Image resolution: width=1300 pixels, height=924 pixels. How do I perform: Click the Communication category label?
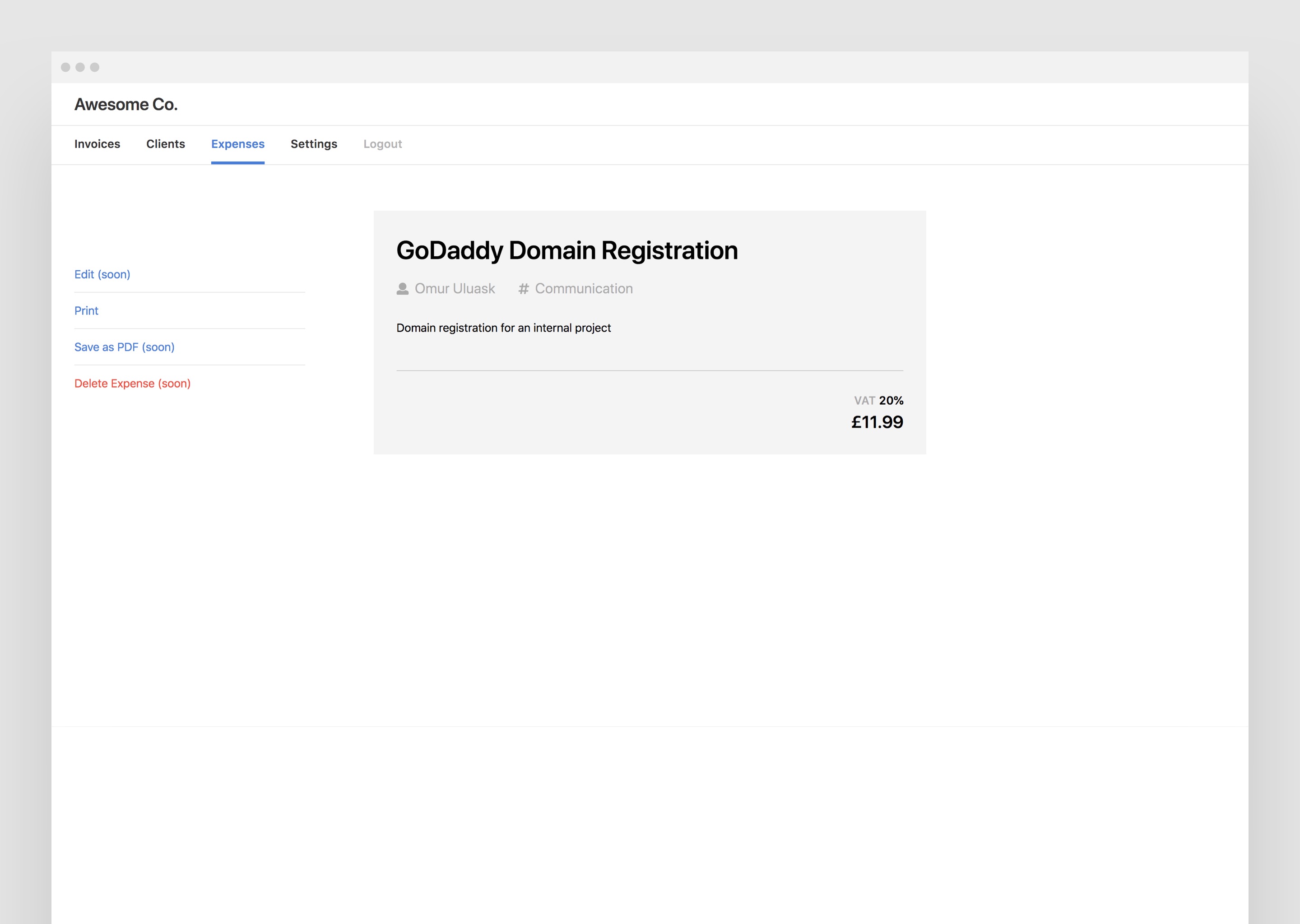click(584, 288)
